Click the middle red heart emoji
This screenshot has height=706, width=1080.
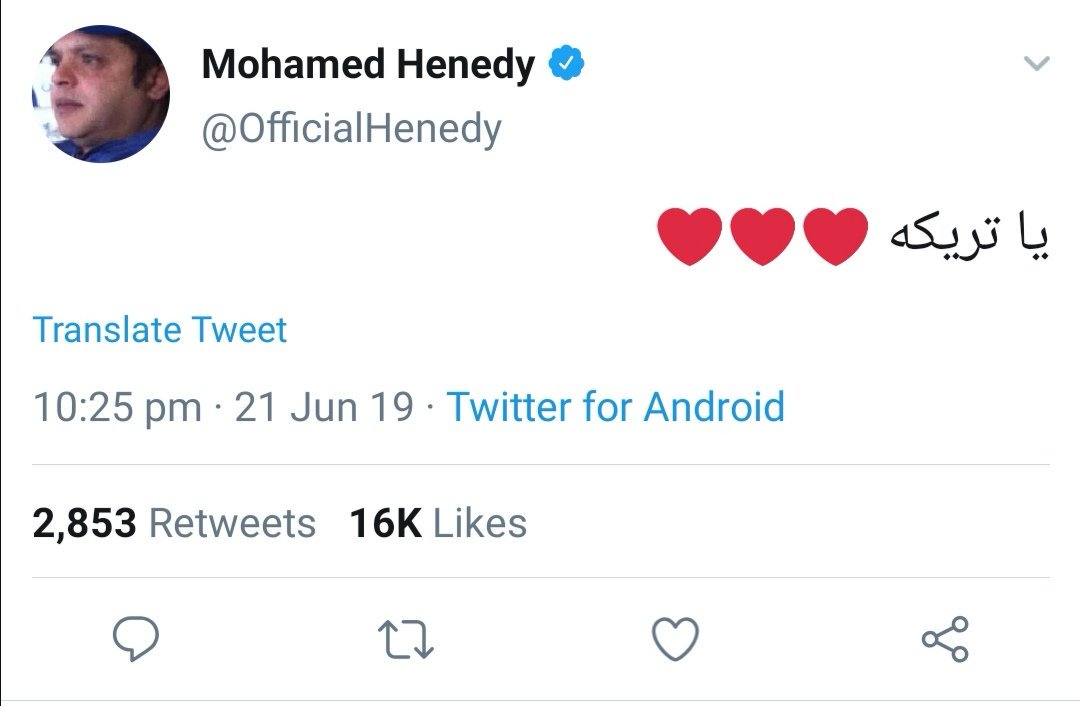(763, 237)
